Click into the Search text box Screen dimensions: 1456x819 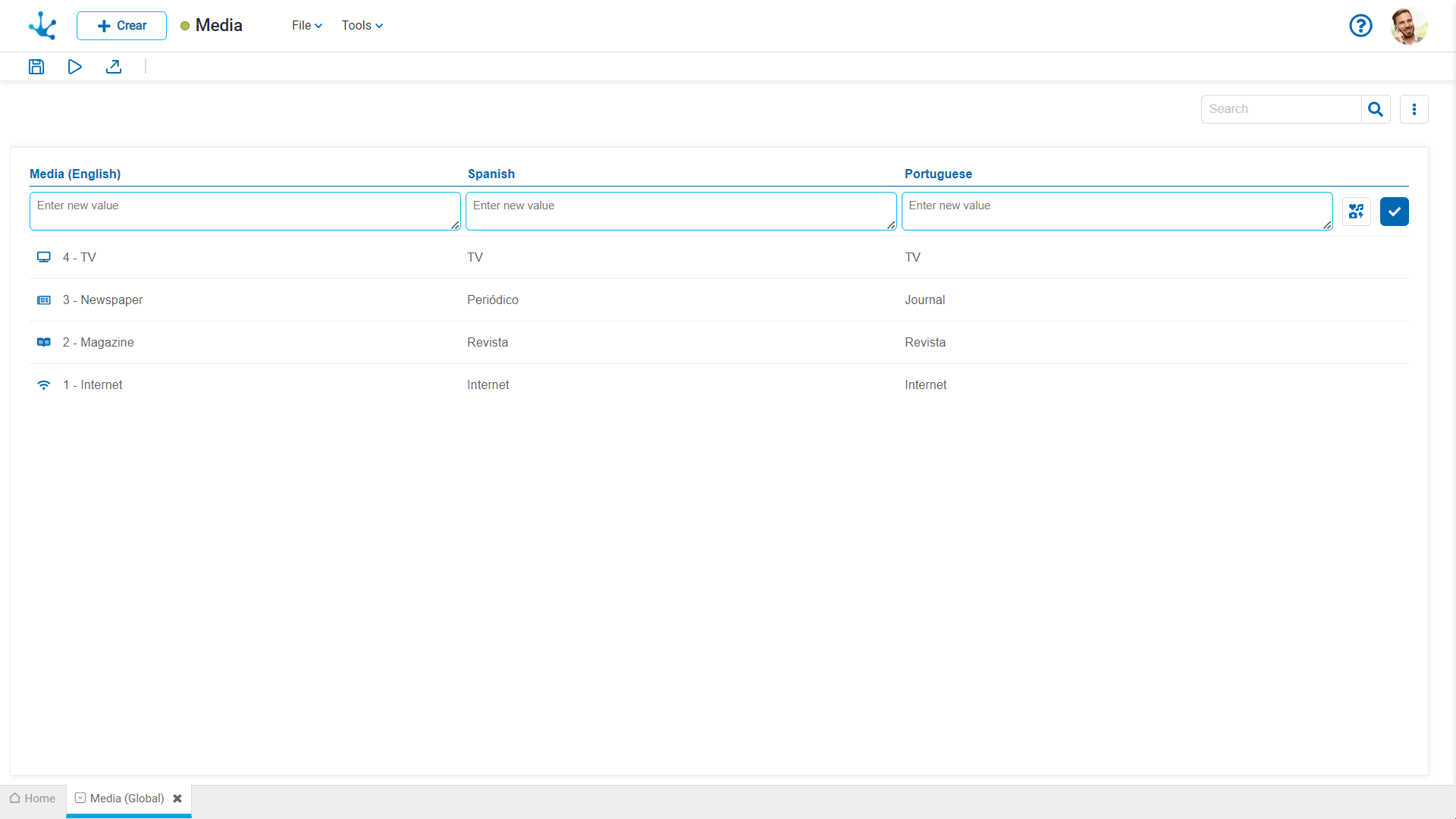(1281, 109)
